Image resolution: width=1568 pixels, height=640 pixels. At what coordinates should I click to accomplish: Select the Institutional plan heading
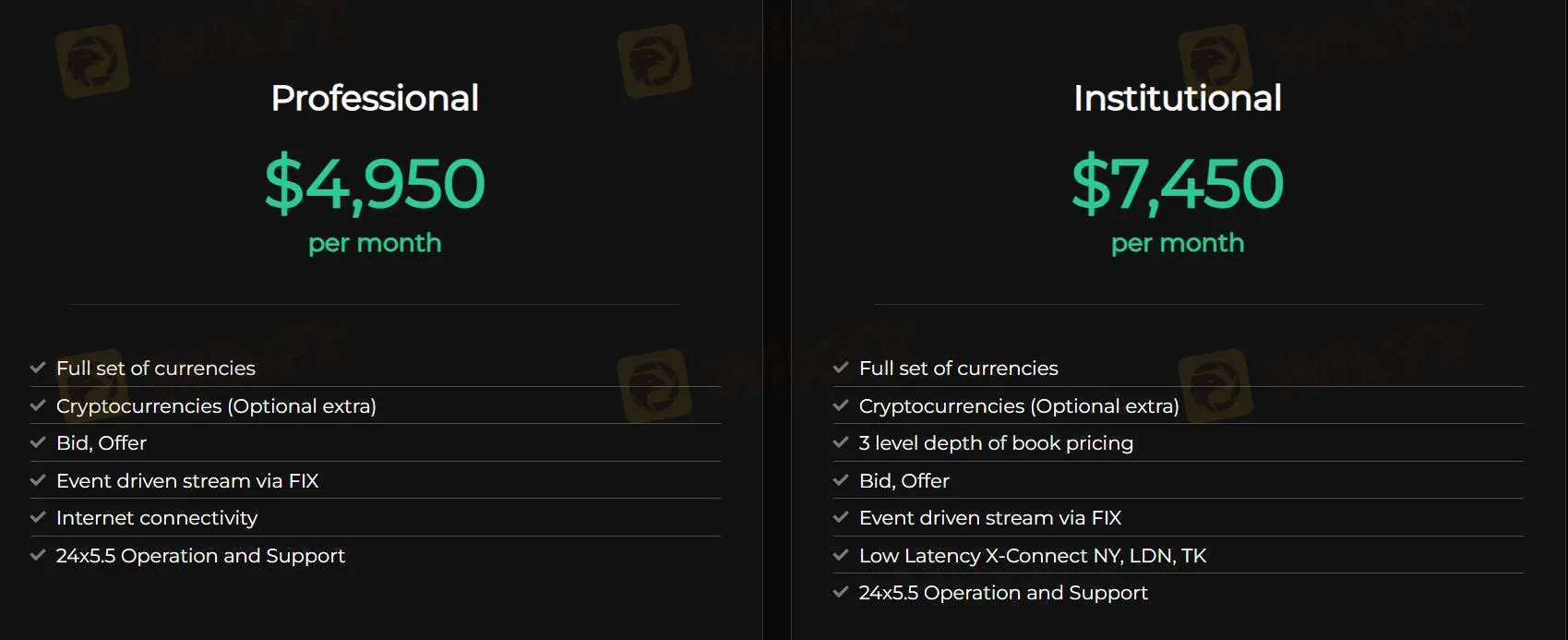coord(1177,98)
